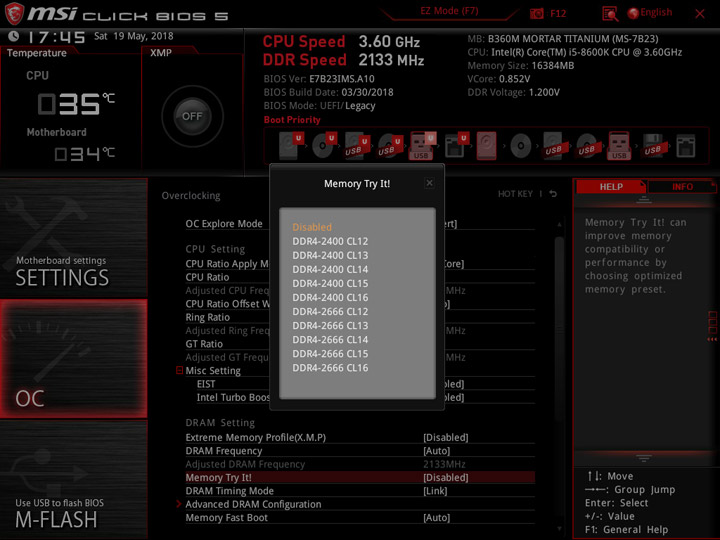Choose DDR4-2400 CL12 preset

(x=330, y=241)
